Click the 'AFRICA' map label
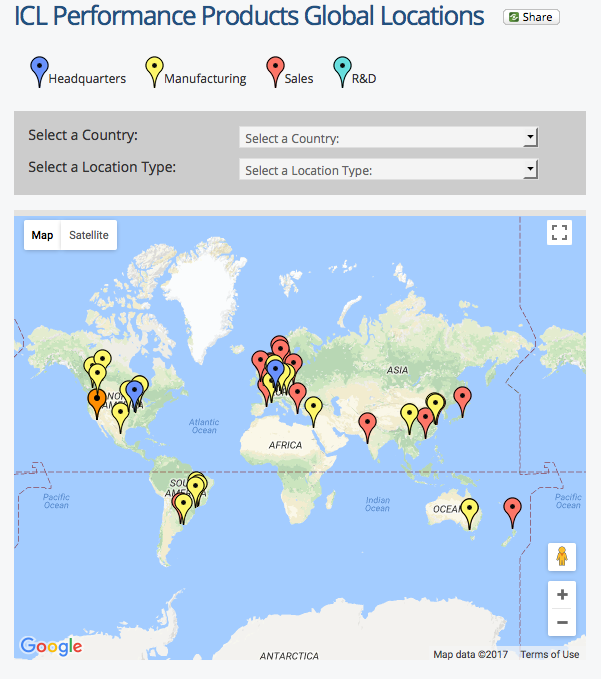This screenshot has height=679, width=601. (285, 445)
